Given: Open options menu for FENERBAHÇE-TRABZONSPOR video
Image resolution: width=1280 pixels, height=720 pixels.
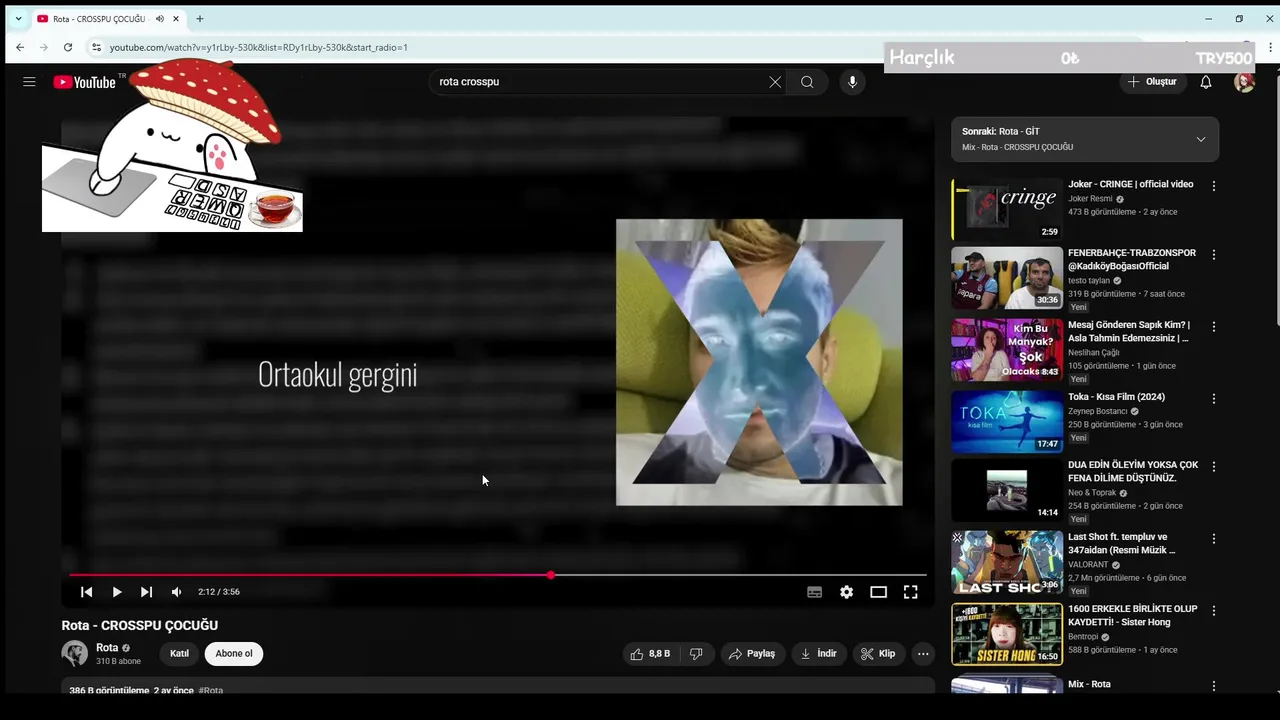Looking at the screenshot, I should click(1214, 255).
